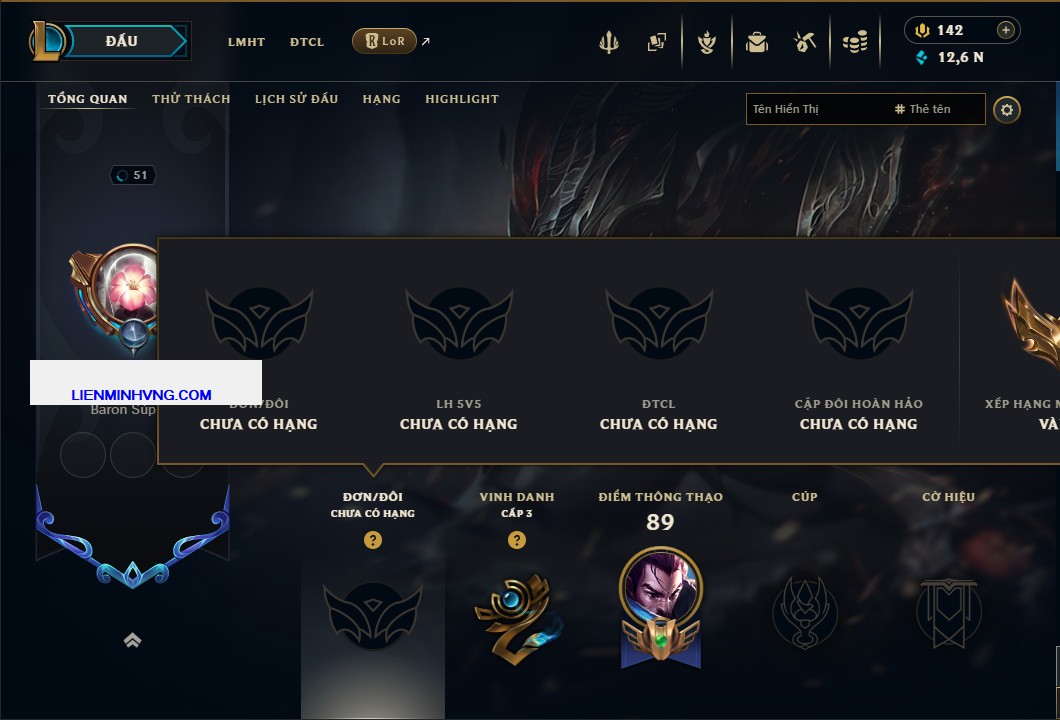Open the inventory bag icon
The height and width of the screenshot is (720, 1060).
tap(756, 43)
